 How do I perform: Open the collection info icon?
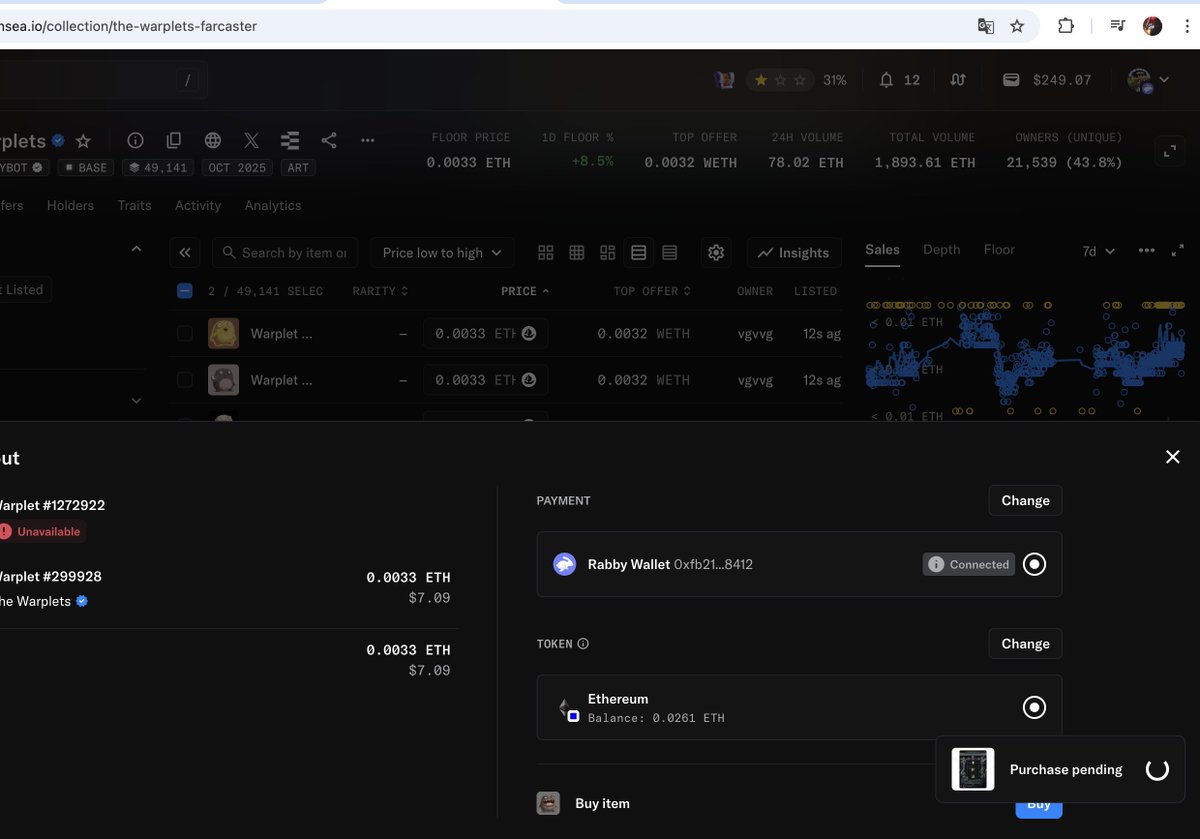pyautogui.click(x=136, y=141)
